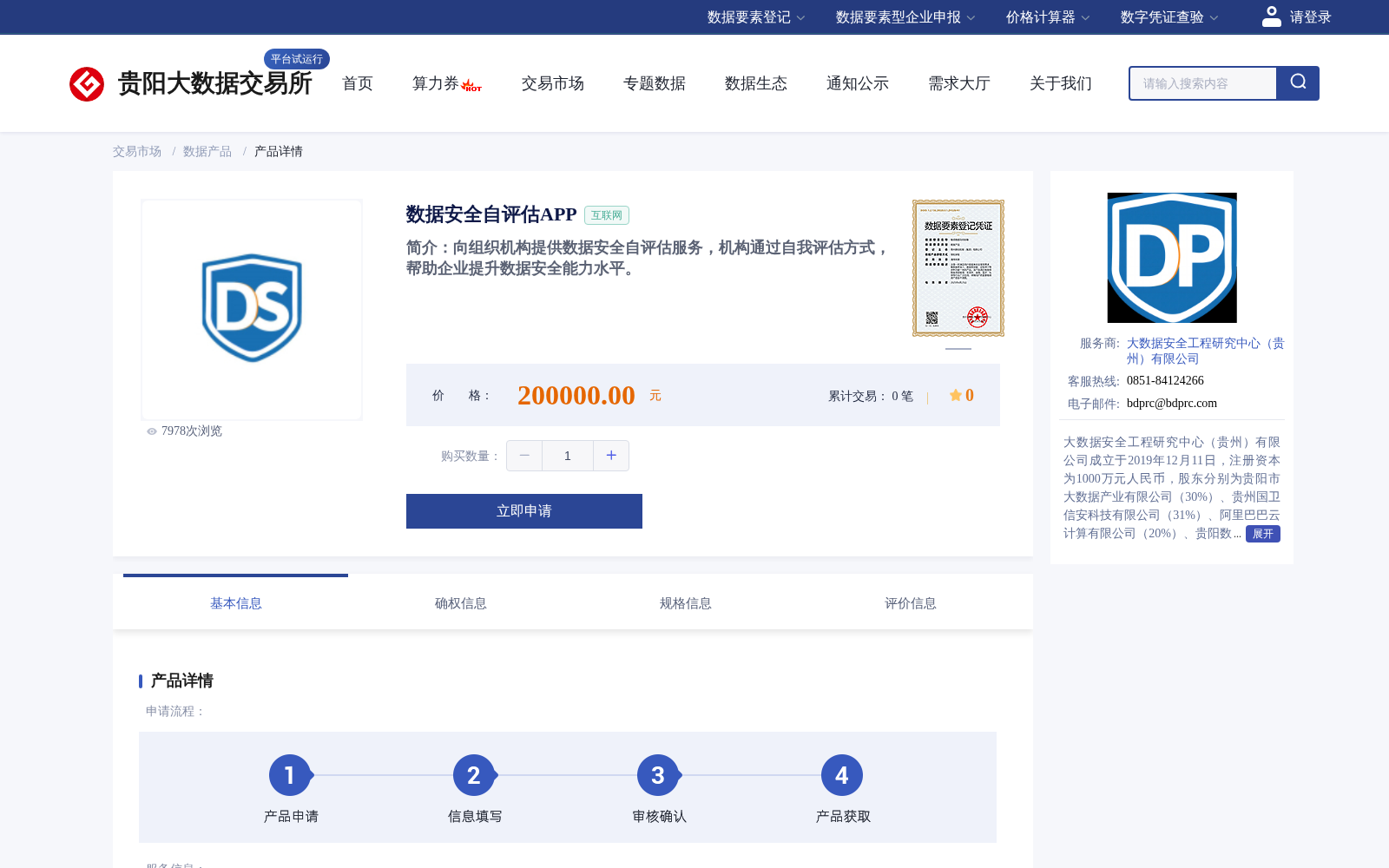Click the email bdprc@bdprc.com
Screen dimensions: 1389x868
(1172, 403)
